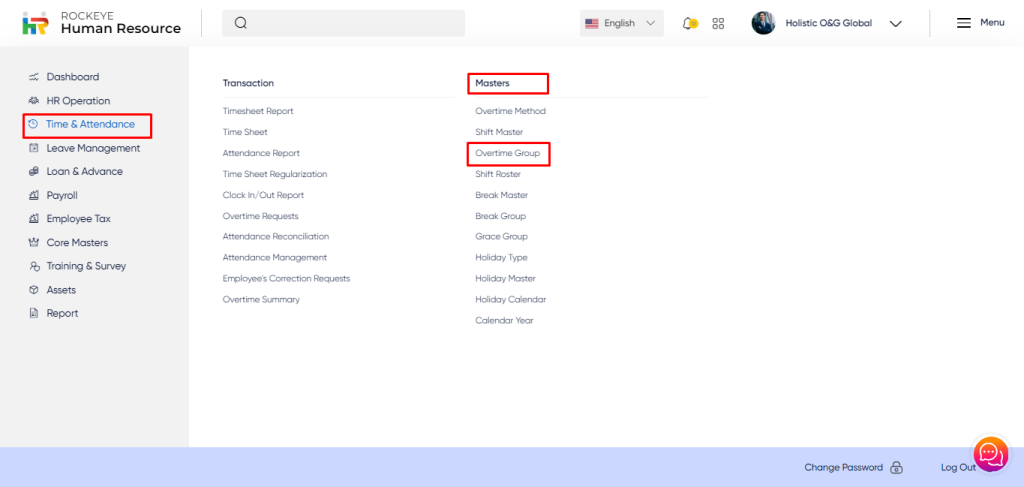The image size is (1024, 487).
Task: Open Time & Attendance module
Action: point(90,125)
